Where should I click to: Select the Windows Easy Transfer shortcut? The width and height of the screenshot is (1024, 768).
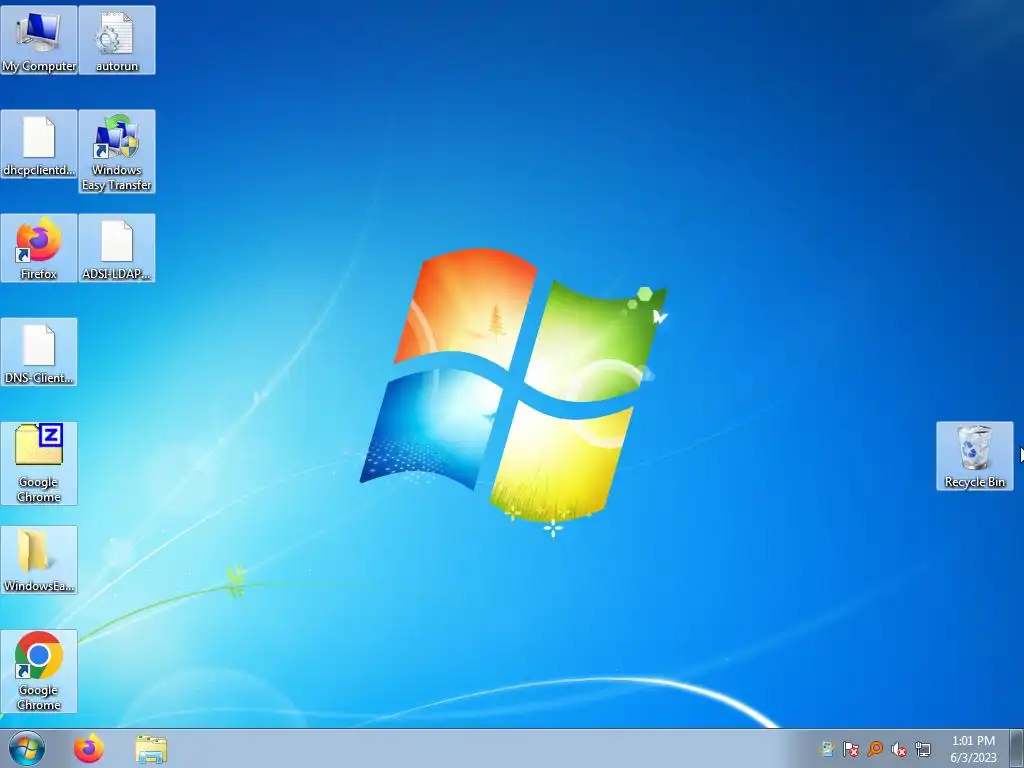point(117,152)
